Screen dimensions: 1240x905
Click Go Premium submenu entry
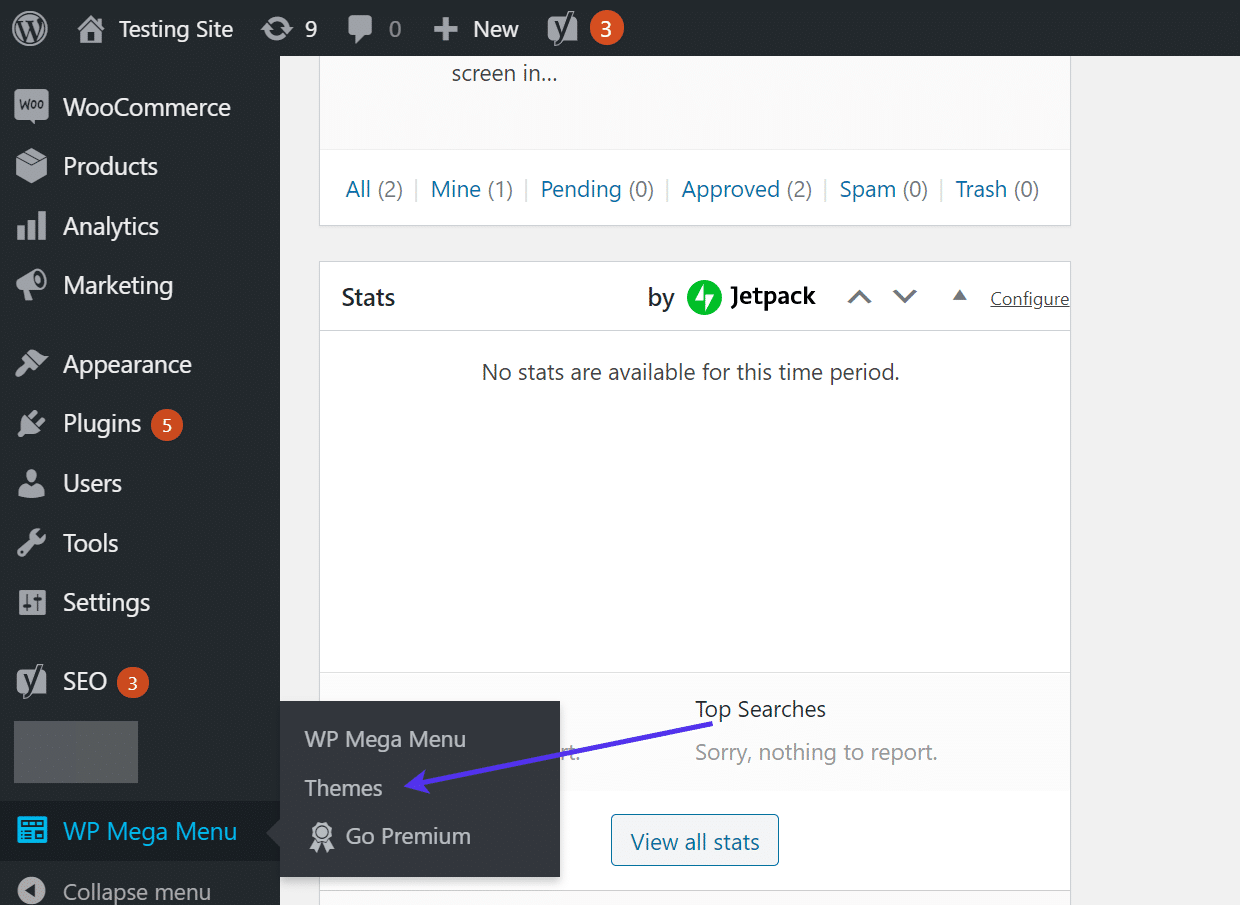pyautogui.click(x=407, y=836)
